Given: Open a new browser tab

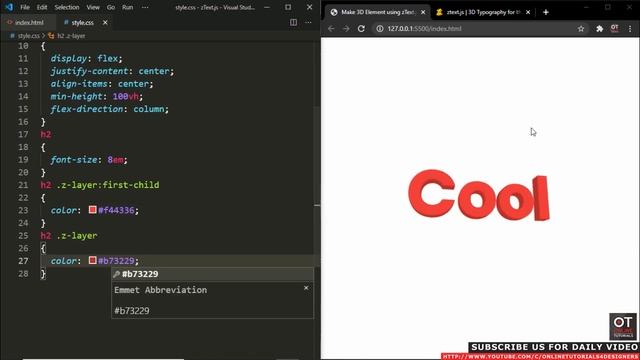Looking at the screenshot, I should click(x=546, y=12).
